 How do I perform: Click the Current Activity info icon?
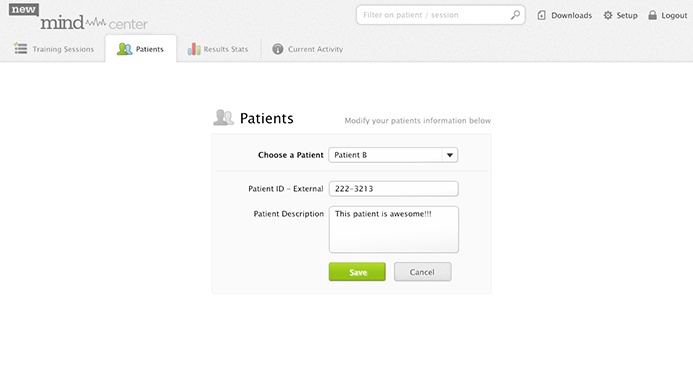coord(278,49)
